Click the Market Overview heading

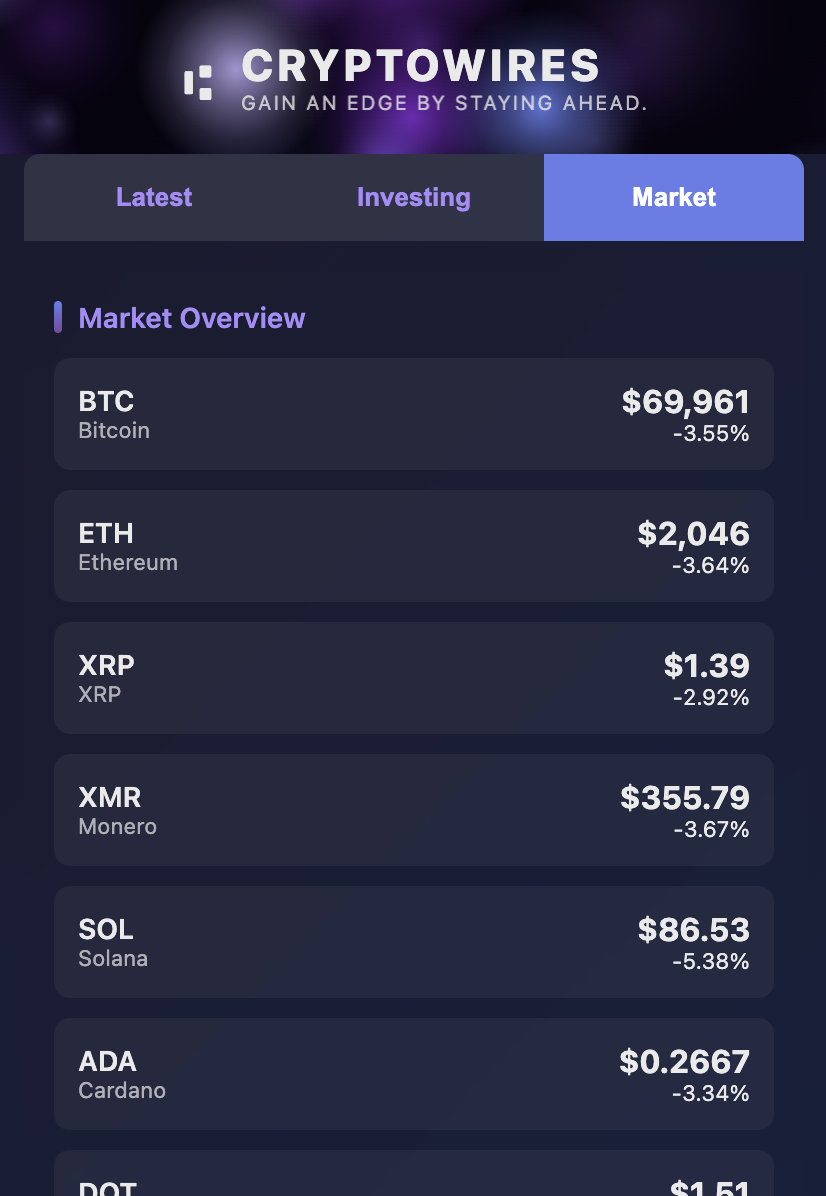[192, 318]
